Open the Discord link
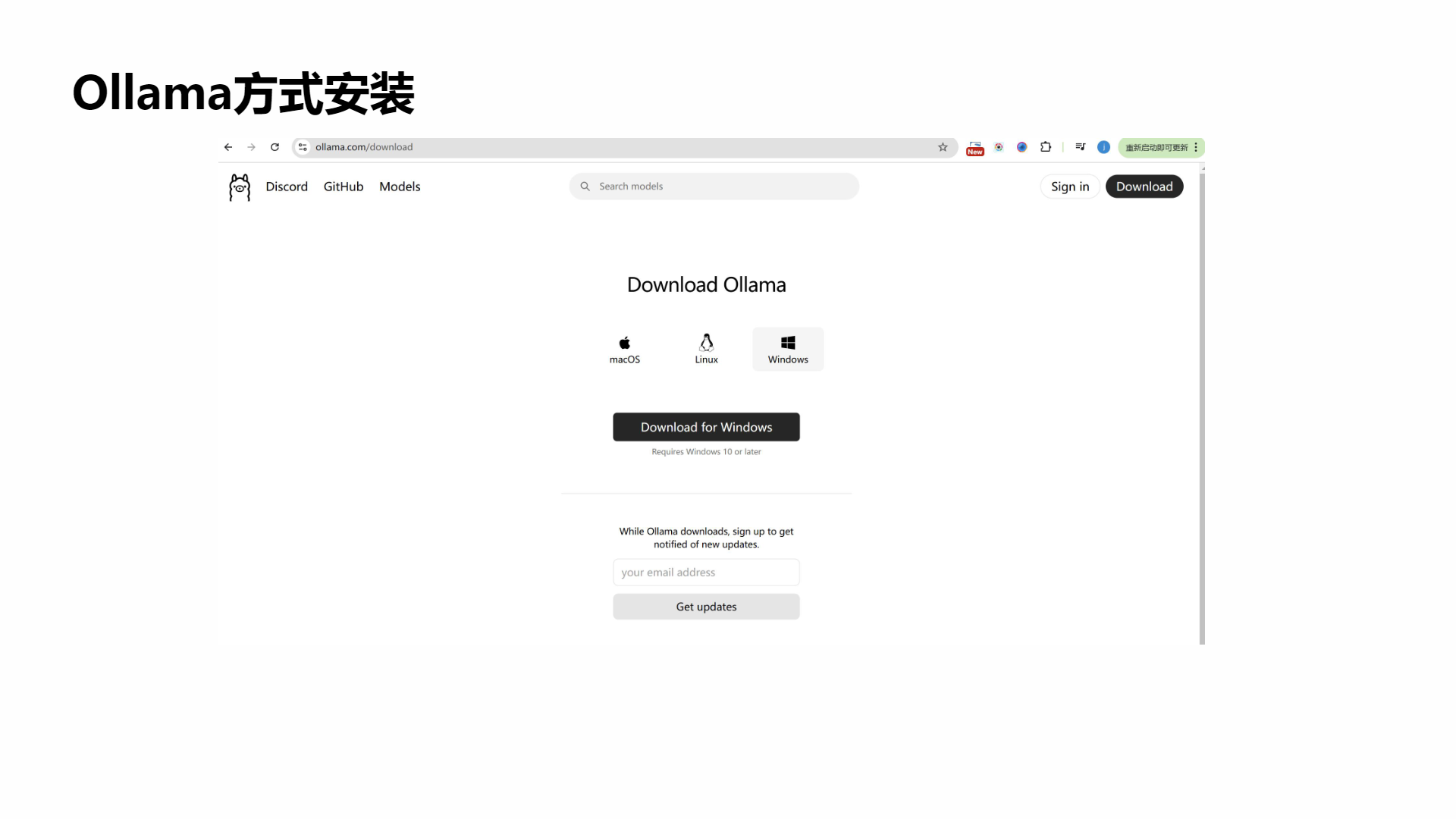The width and height of the screenshot is (1456, 819). pos(287,187)
